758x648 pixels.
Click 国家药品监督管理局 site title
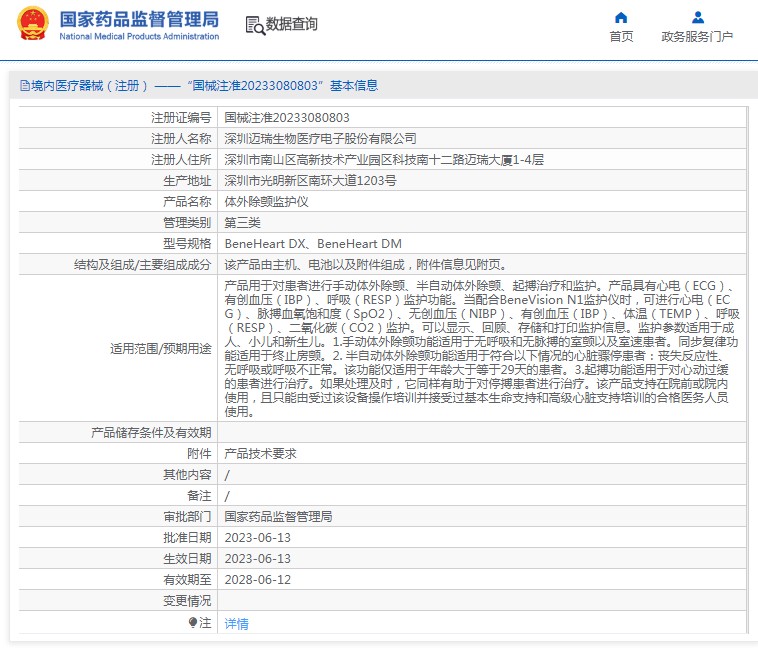(139, 20)
